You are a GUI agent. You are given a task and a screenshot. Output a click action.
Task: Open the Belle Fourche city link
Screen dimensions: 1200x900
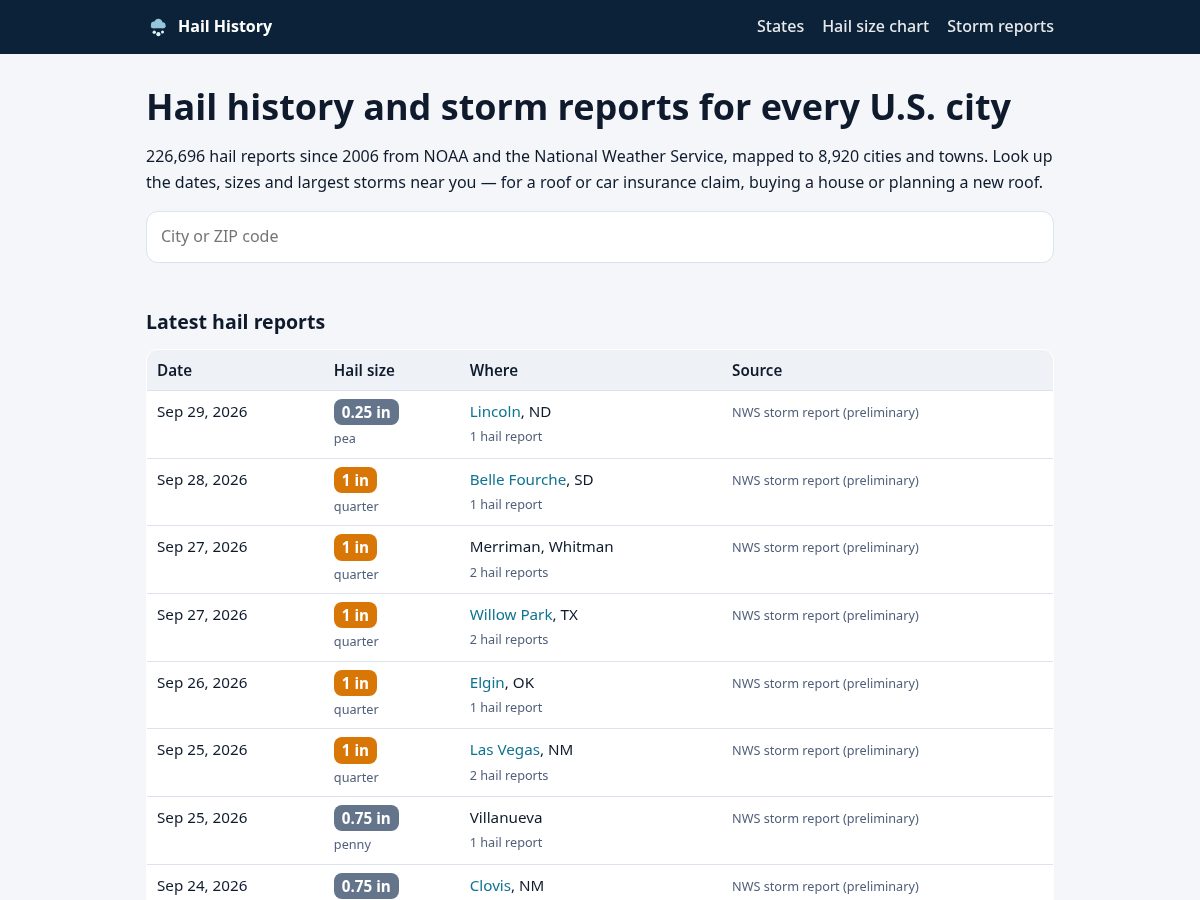(518, 480)
